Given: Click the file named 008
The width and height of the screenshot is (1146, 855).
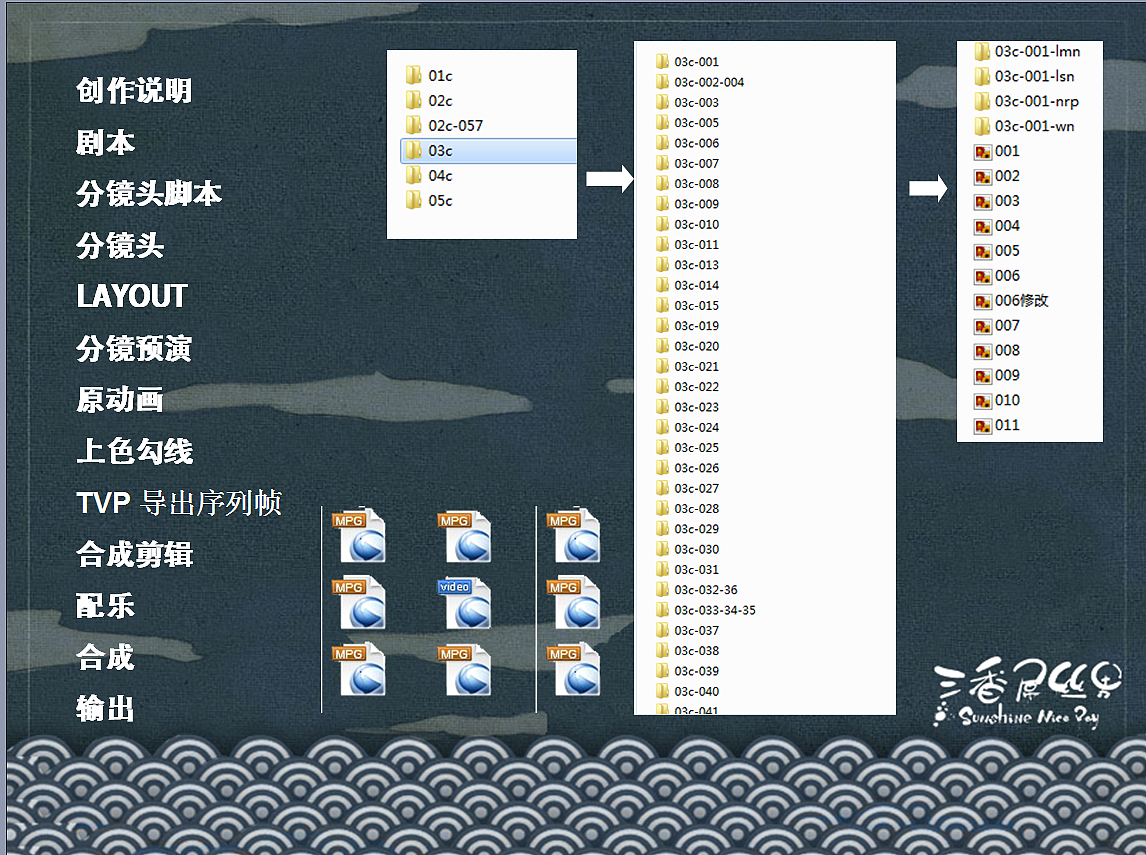Looking at the screenshot, I should click(1007, 350).
